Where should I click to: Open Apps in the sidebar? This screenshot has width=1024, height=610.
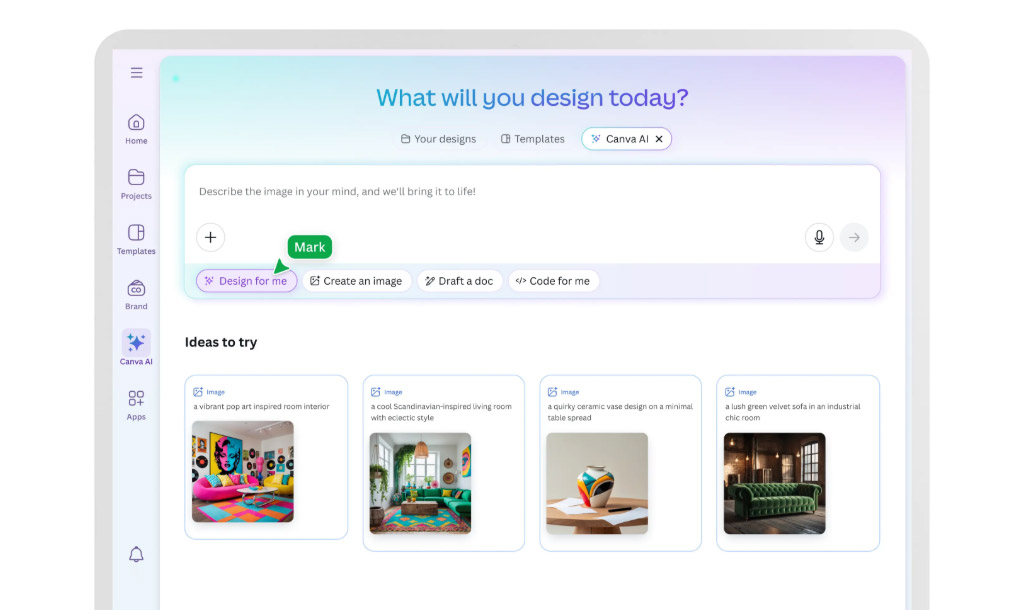(x=136, y=404)
